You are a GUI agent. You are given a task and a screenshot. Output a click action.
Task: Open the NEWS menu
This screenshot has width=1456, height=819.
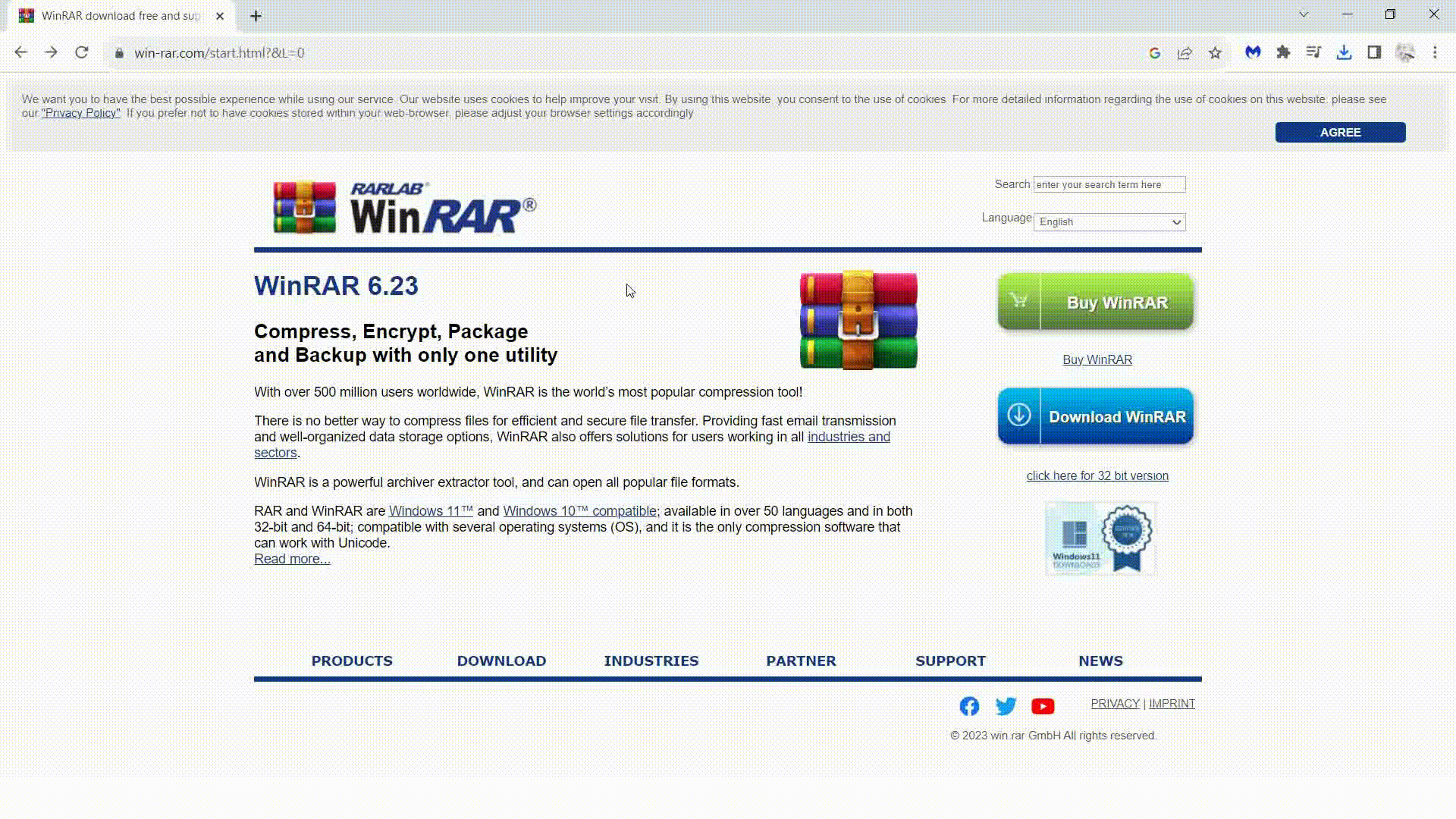tap(1100, 661)
